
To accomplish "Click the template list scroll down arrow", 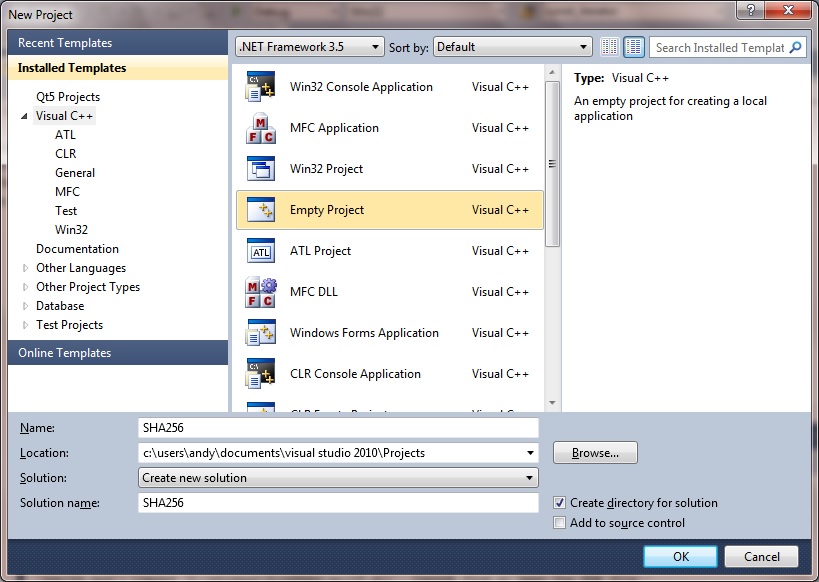I will point(552,403).
